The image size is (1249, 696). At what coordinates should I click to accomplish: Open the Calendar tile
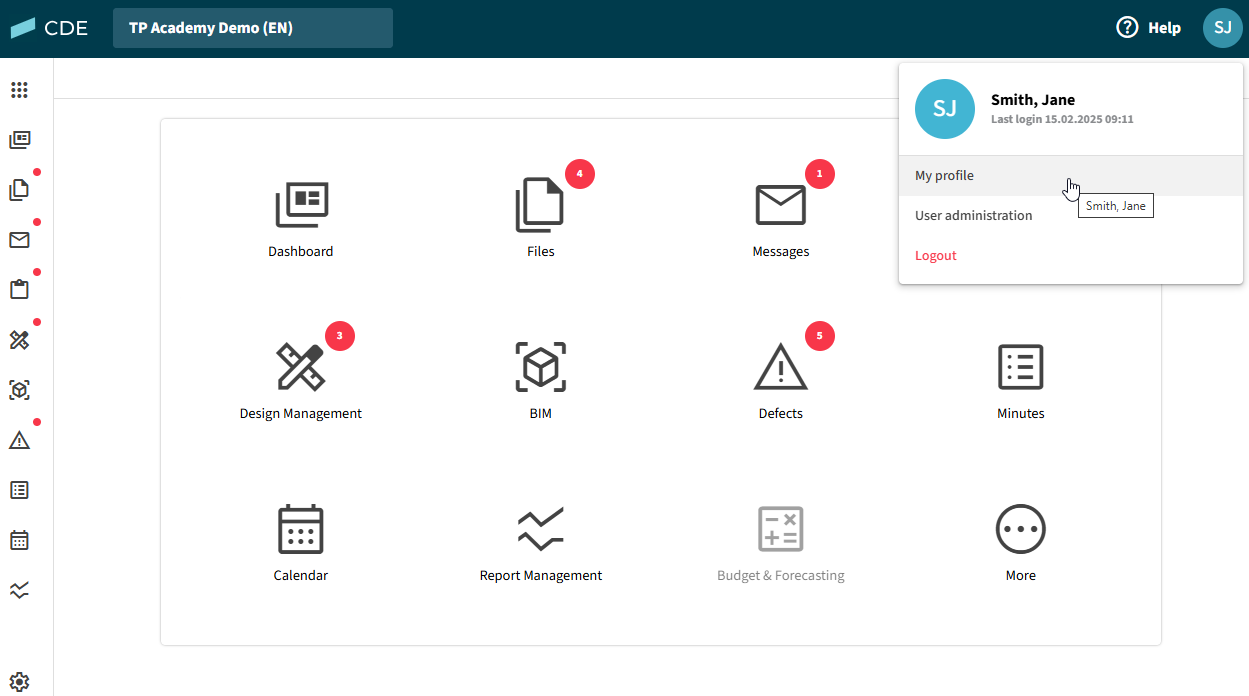[301, 529]
